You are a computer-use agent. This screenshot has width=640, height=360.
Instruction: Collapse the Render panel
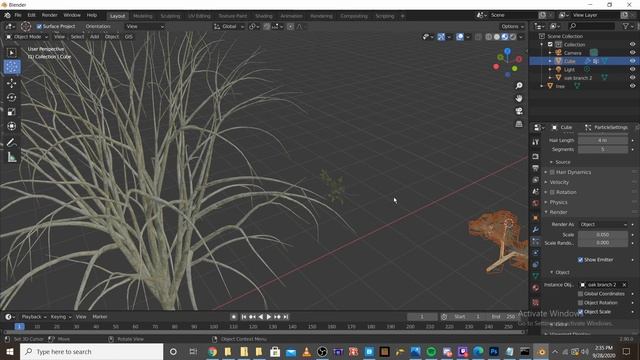[558, 212]
